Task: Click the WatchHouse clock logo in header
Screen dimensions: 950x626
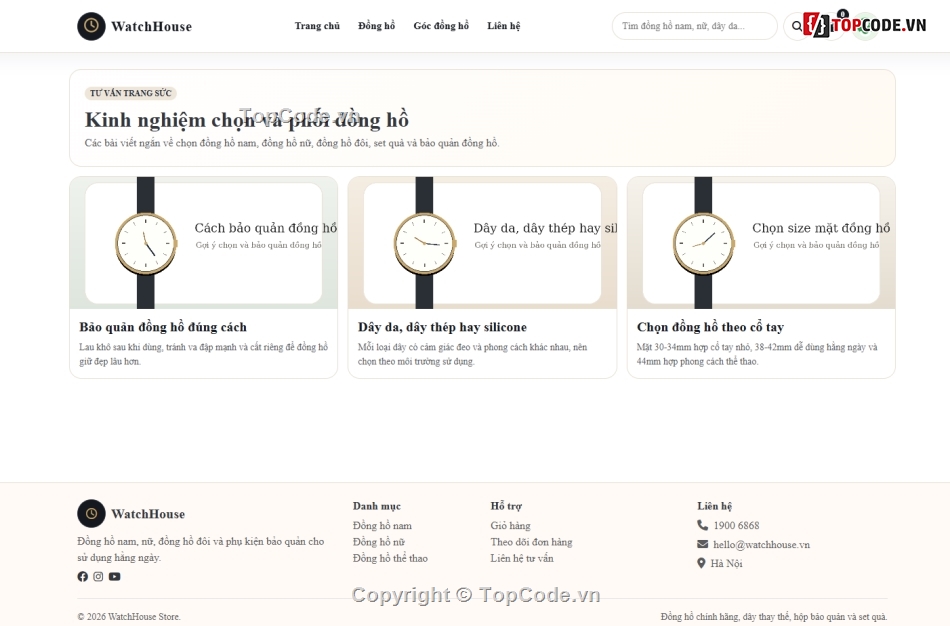Action: click(x=91, y=26)
